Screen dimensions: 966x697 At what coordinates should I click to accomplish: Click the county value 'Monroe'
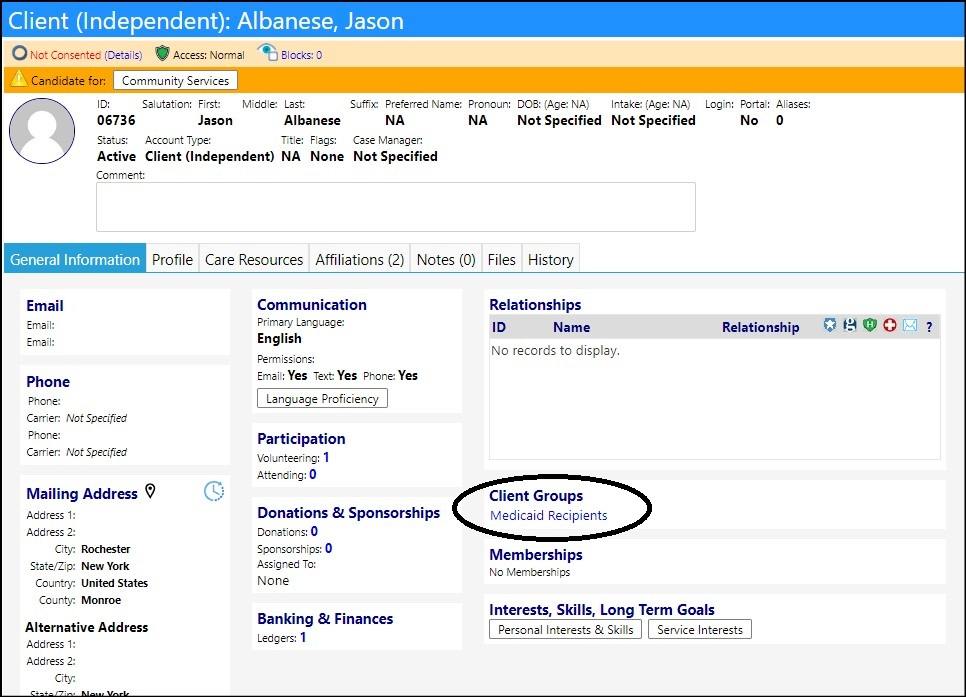101,600
